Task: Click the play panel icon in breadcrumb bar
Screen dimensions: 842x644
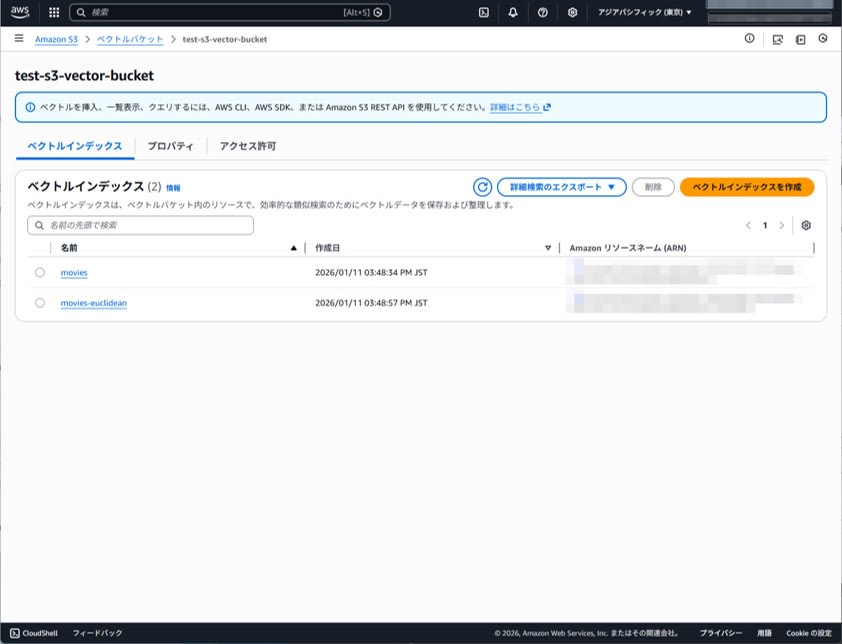Action: point(801,39)
